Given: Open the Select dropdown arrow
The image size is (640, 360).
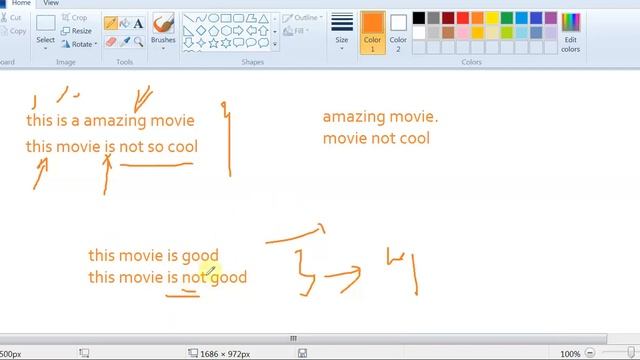Looking at the screenshot, I should click(45, 49).
